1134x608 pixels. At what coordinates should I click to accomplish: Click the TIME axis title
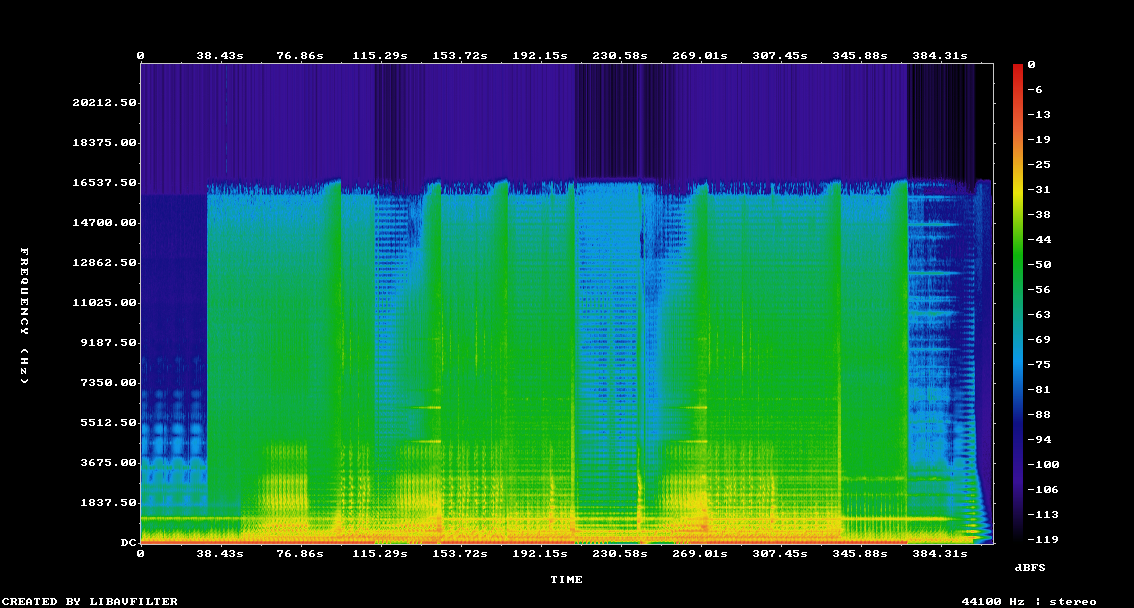coord(566,579)
